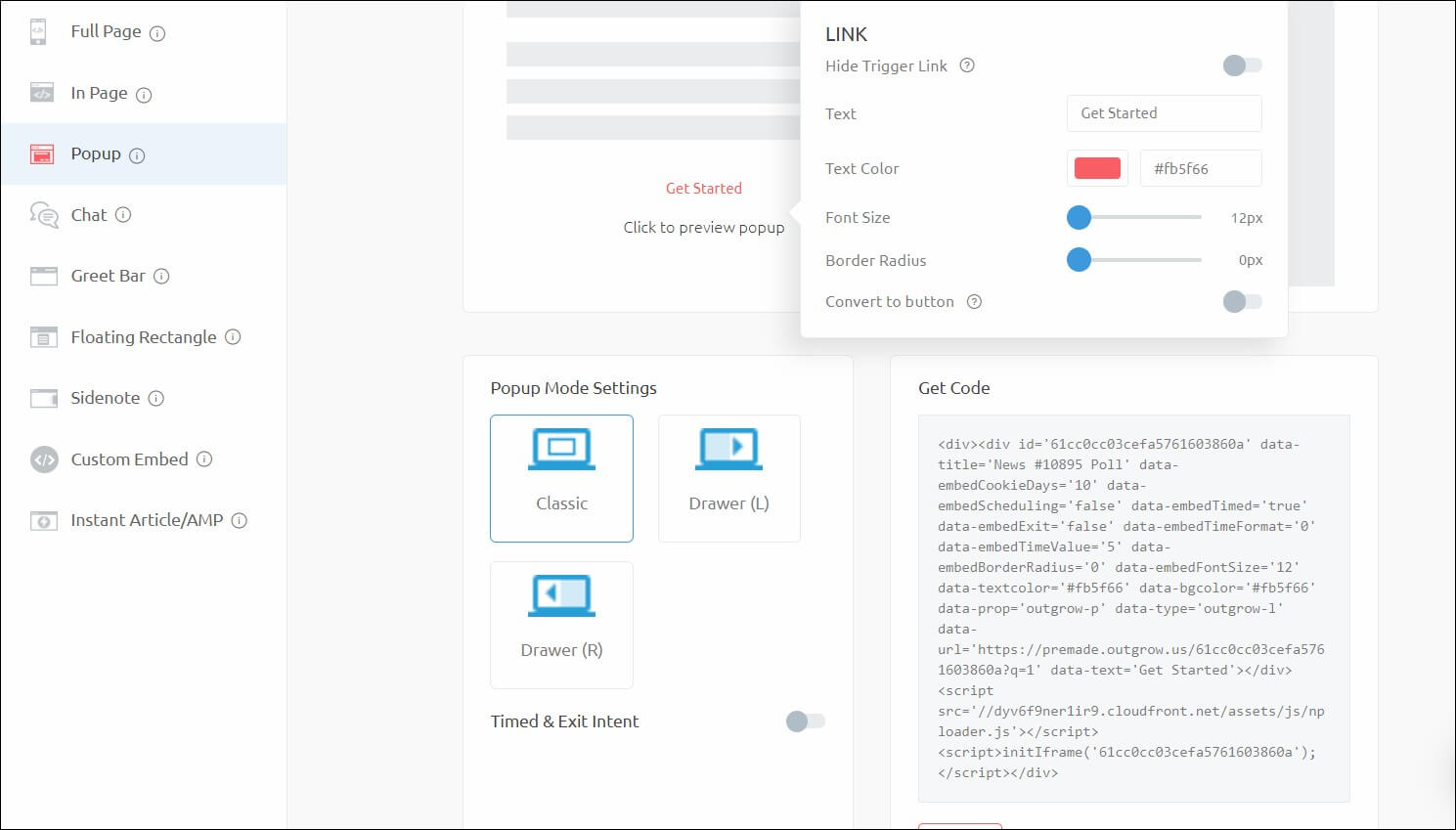
Task: Toggle the Hide Trigger Link switch
Action: pyautogui.click(x=1242, y=66)
